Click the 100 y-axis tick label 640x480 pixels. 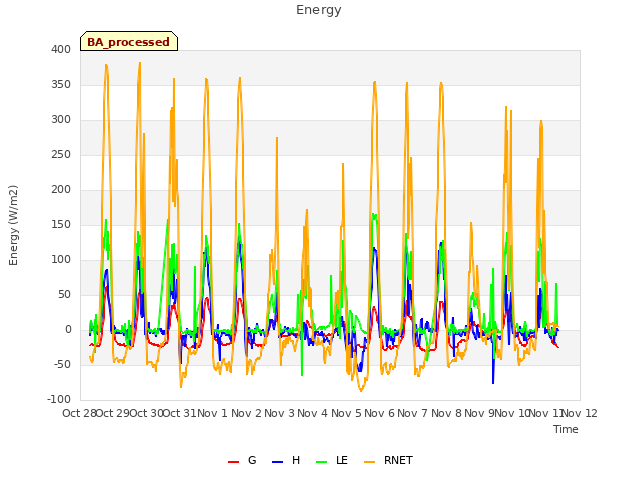pyautogui.click(x=61, y=260)
